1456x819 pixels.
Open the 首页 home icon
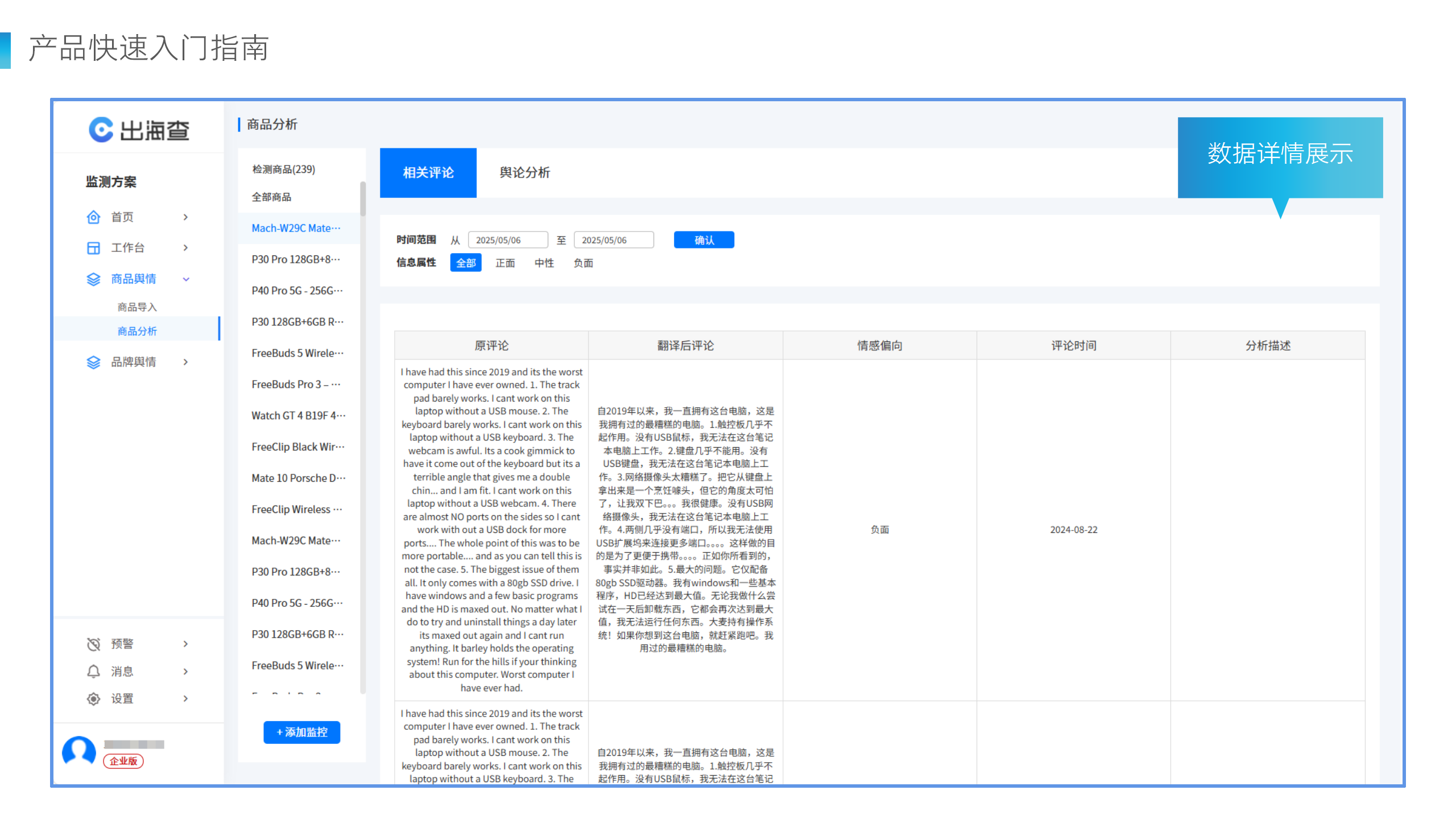tap(93, 217)
